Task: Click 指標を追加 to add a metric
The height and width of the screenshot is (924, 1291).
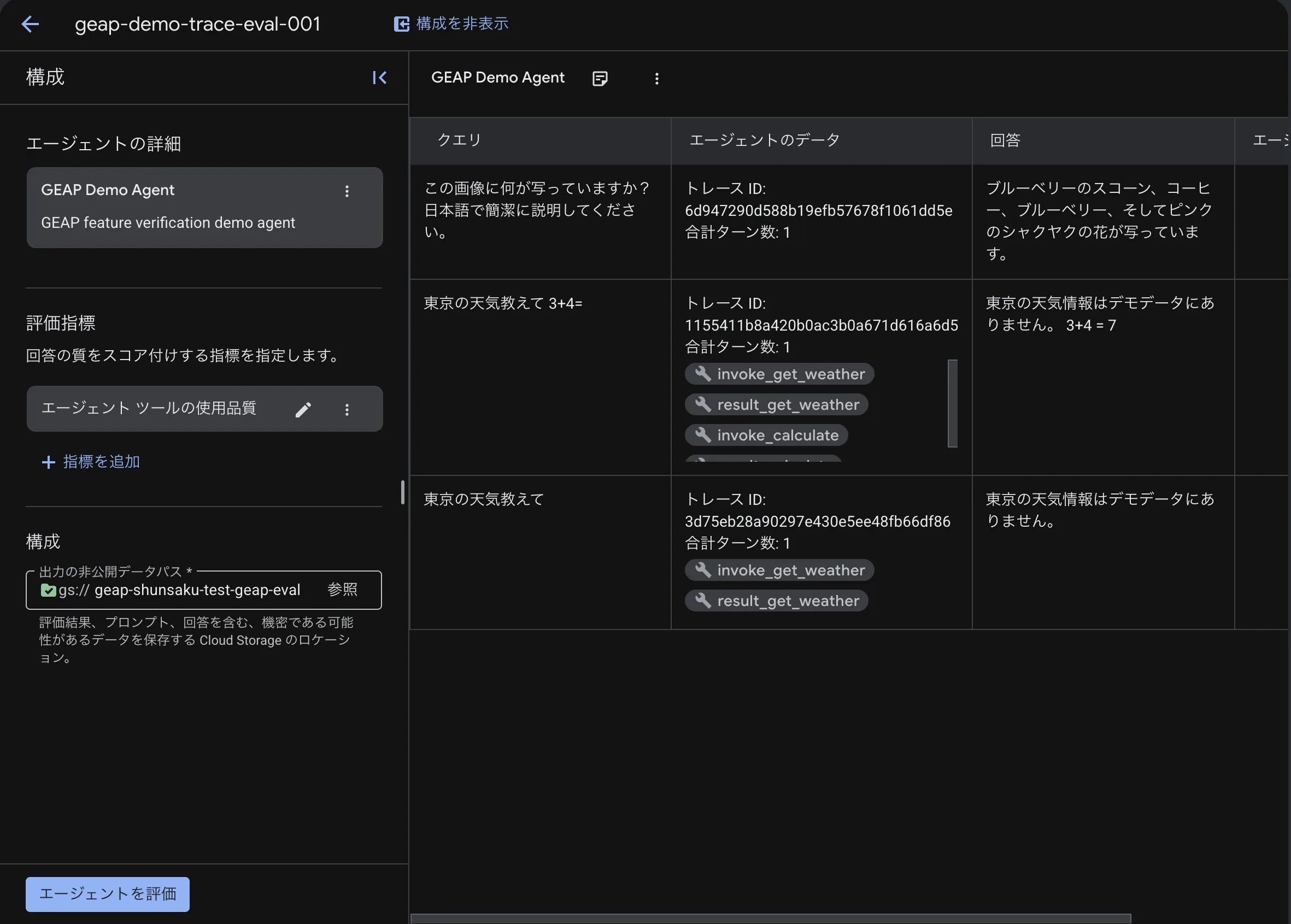Action: 91,461
